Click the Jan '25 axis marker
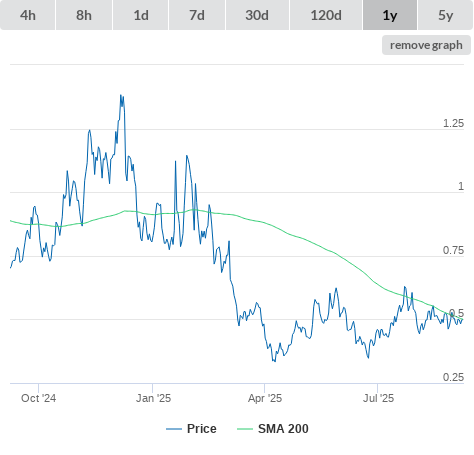 [x=153, y=398]
